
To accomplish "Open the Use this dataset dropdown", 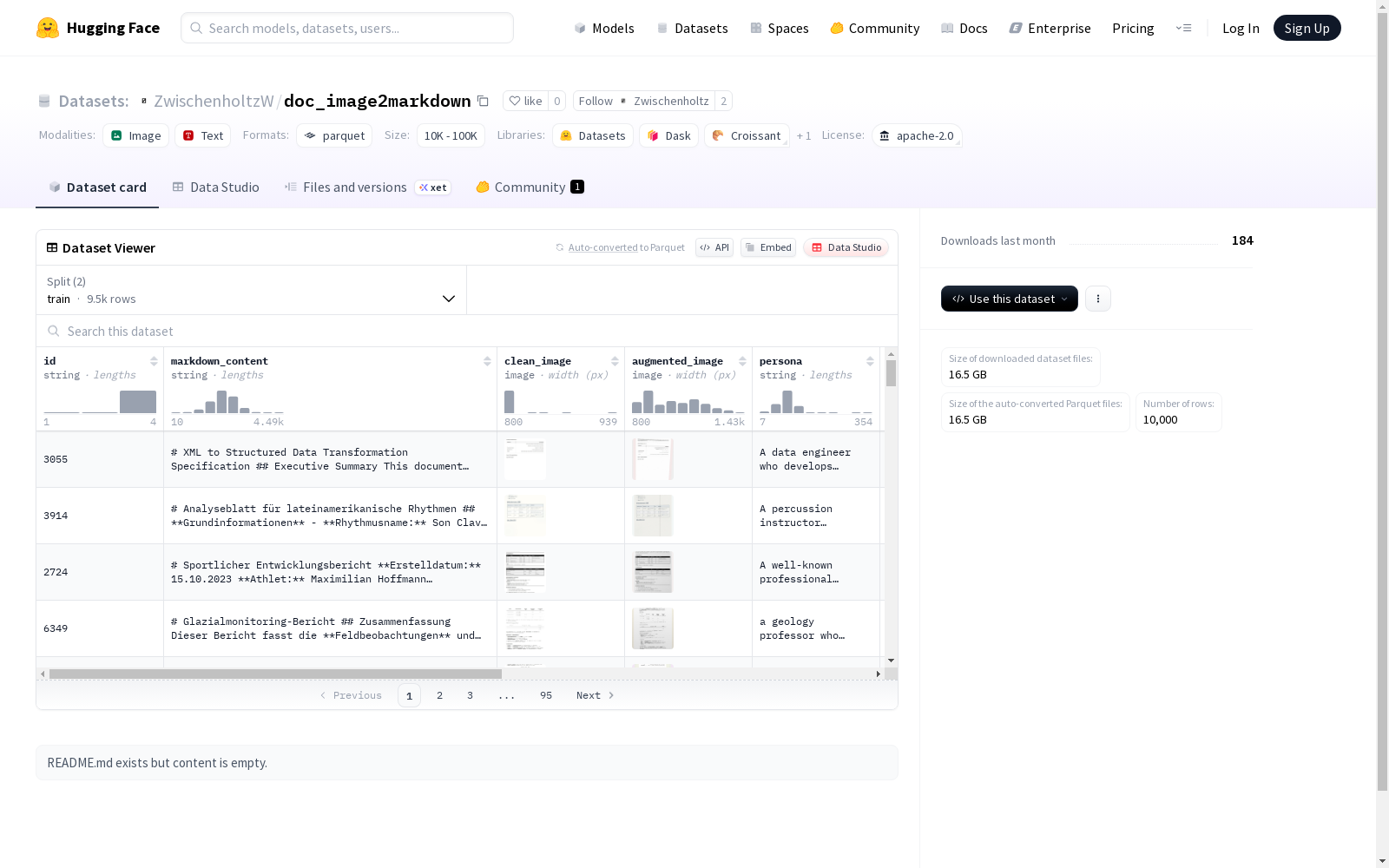I will click(1010, 299).
